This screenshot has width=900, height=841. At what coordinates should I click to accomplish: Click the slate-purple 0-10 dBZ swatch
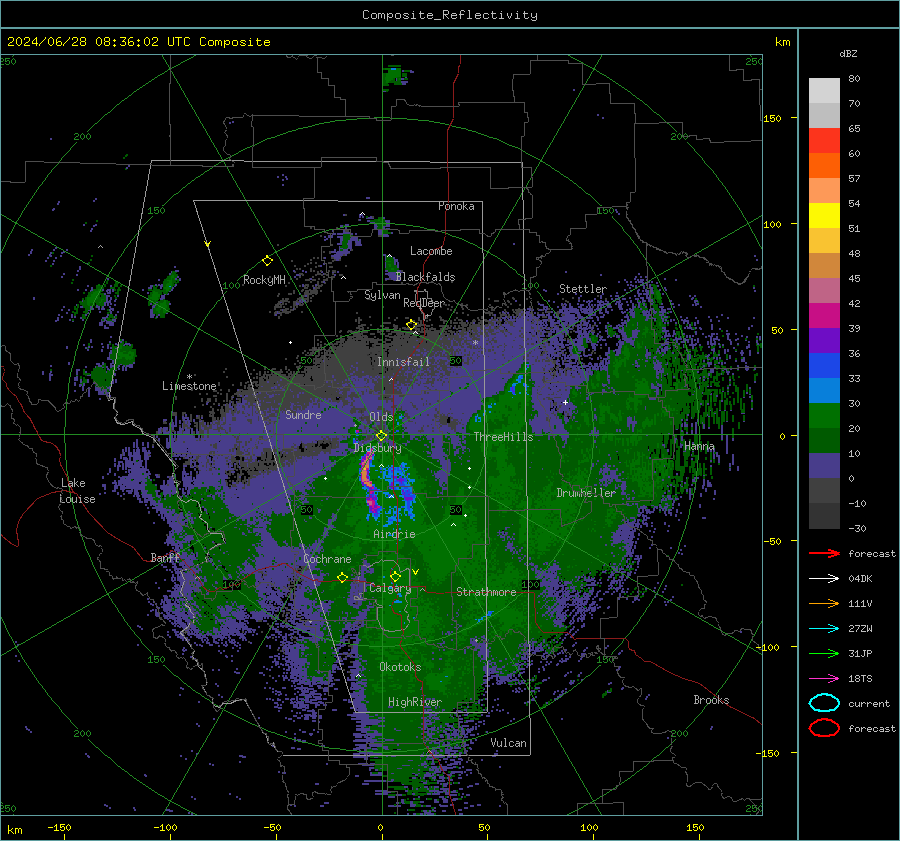click(x=824, y=466)
